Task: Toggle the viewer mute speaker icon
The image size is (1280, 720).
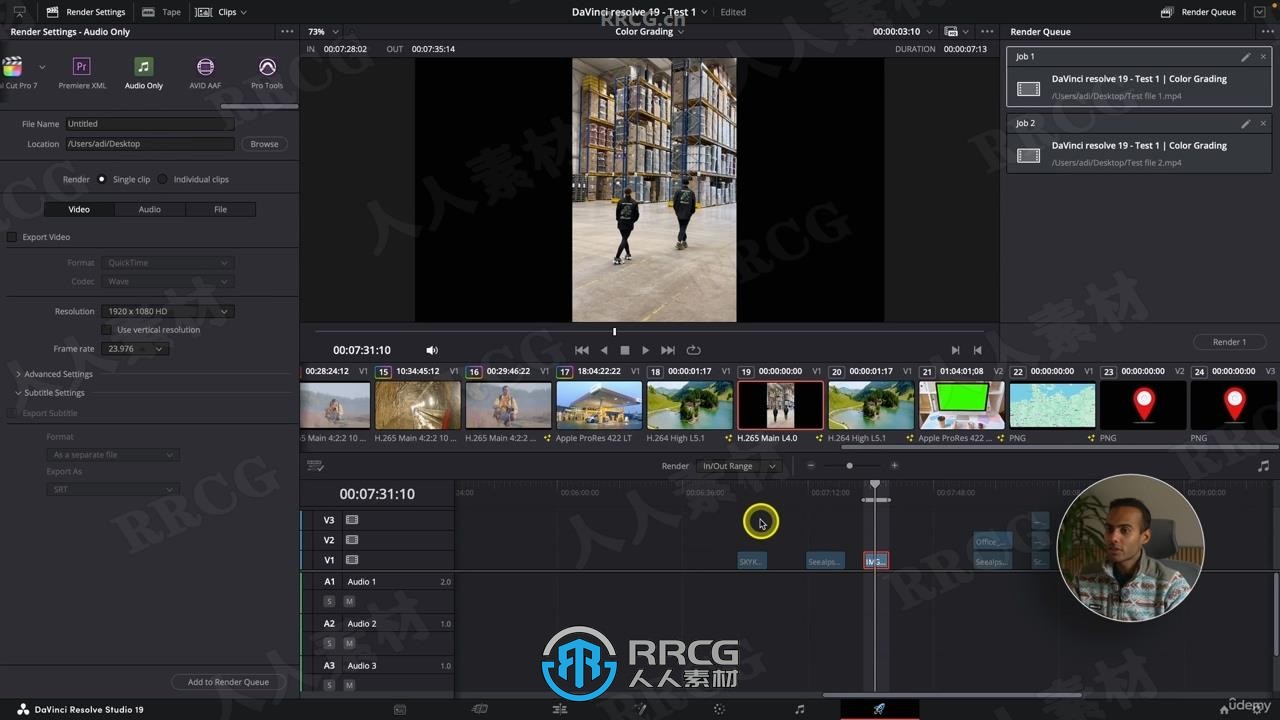Action: click(432, 350)
